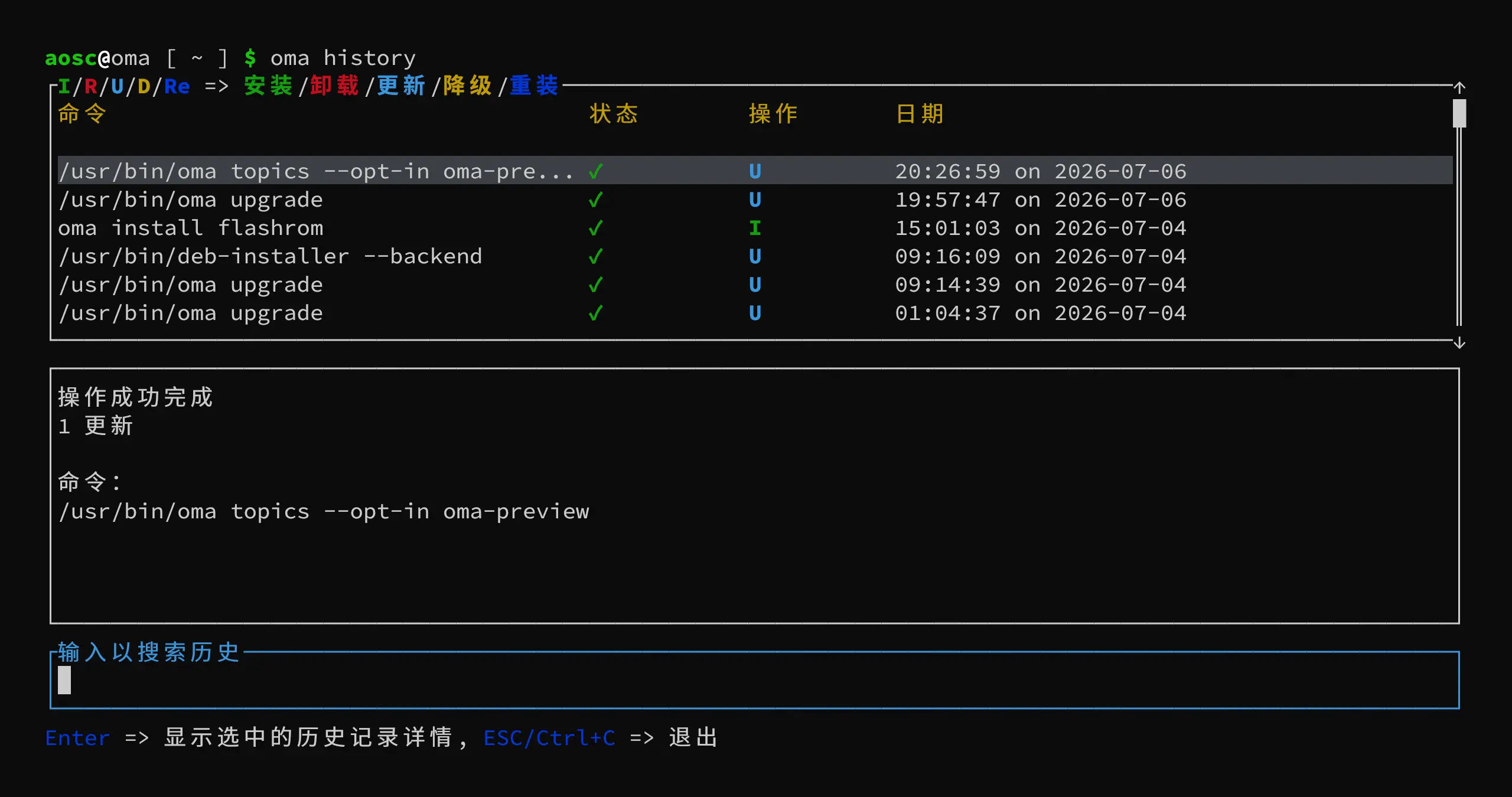Click the '重装' legend label
The image size is (1512, 797).
click(534, 86)
